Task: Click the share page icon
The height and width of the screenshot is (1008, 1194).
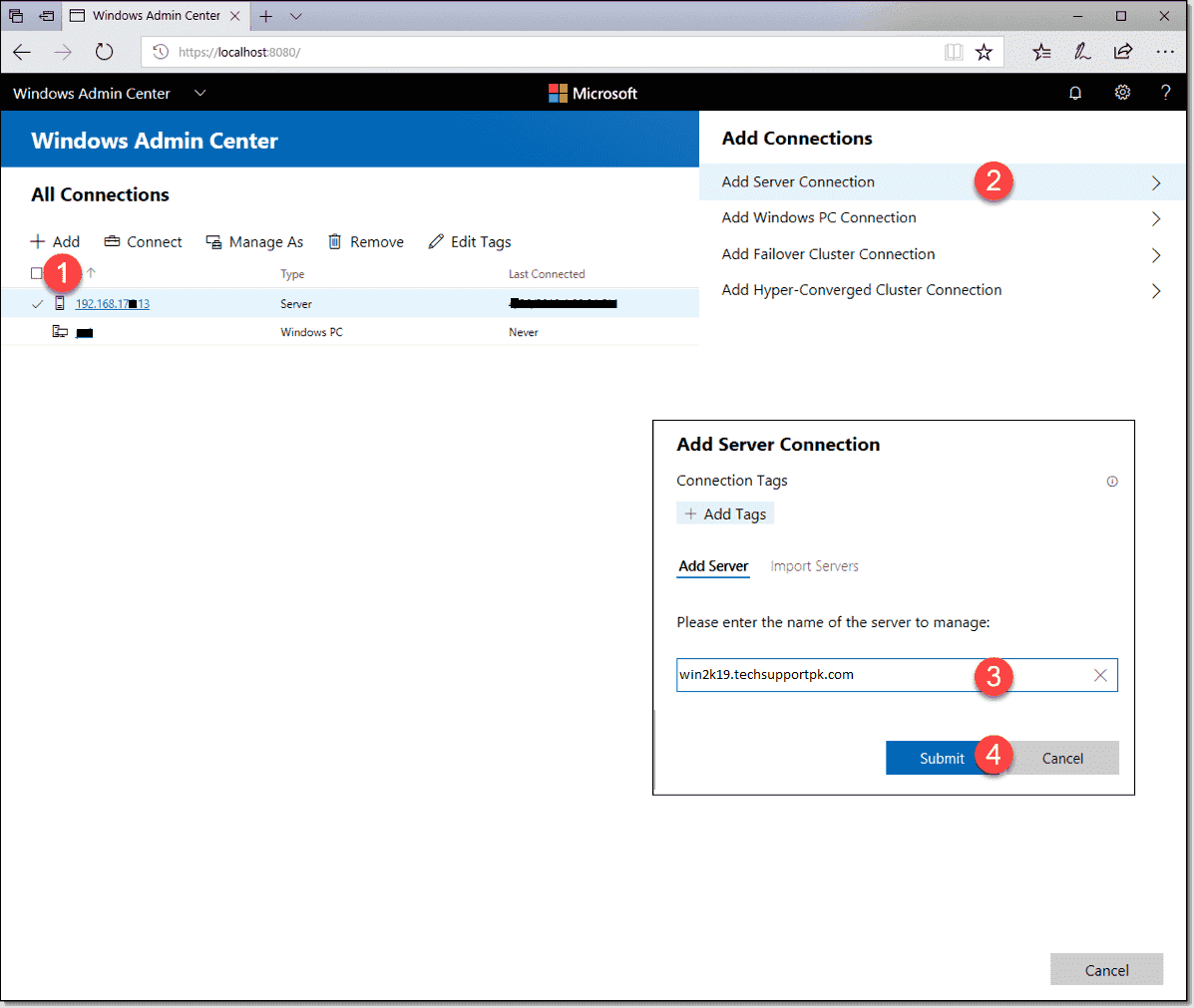Action: pyautogui.click(x=1123, y=52)
